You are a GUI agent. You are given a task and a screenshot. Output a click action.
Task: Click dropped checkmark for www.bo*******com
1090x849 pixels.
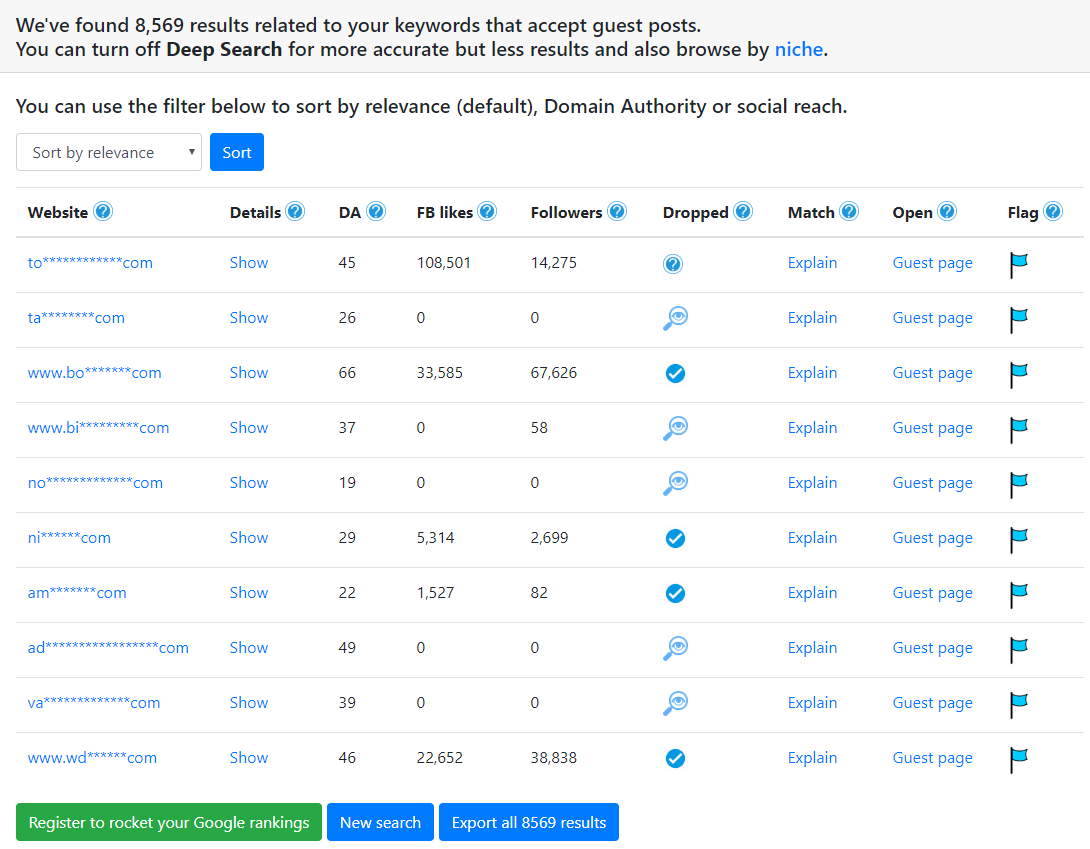675,373
